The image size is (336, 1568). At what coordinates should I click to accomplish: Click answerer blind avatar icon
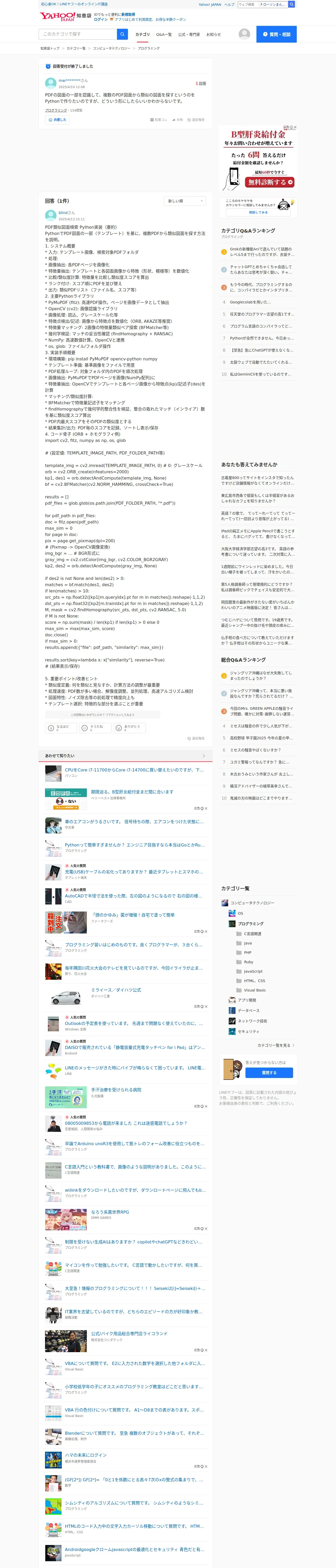click(51, 216)
